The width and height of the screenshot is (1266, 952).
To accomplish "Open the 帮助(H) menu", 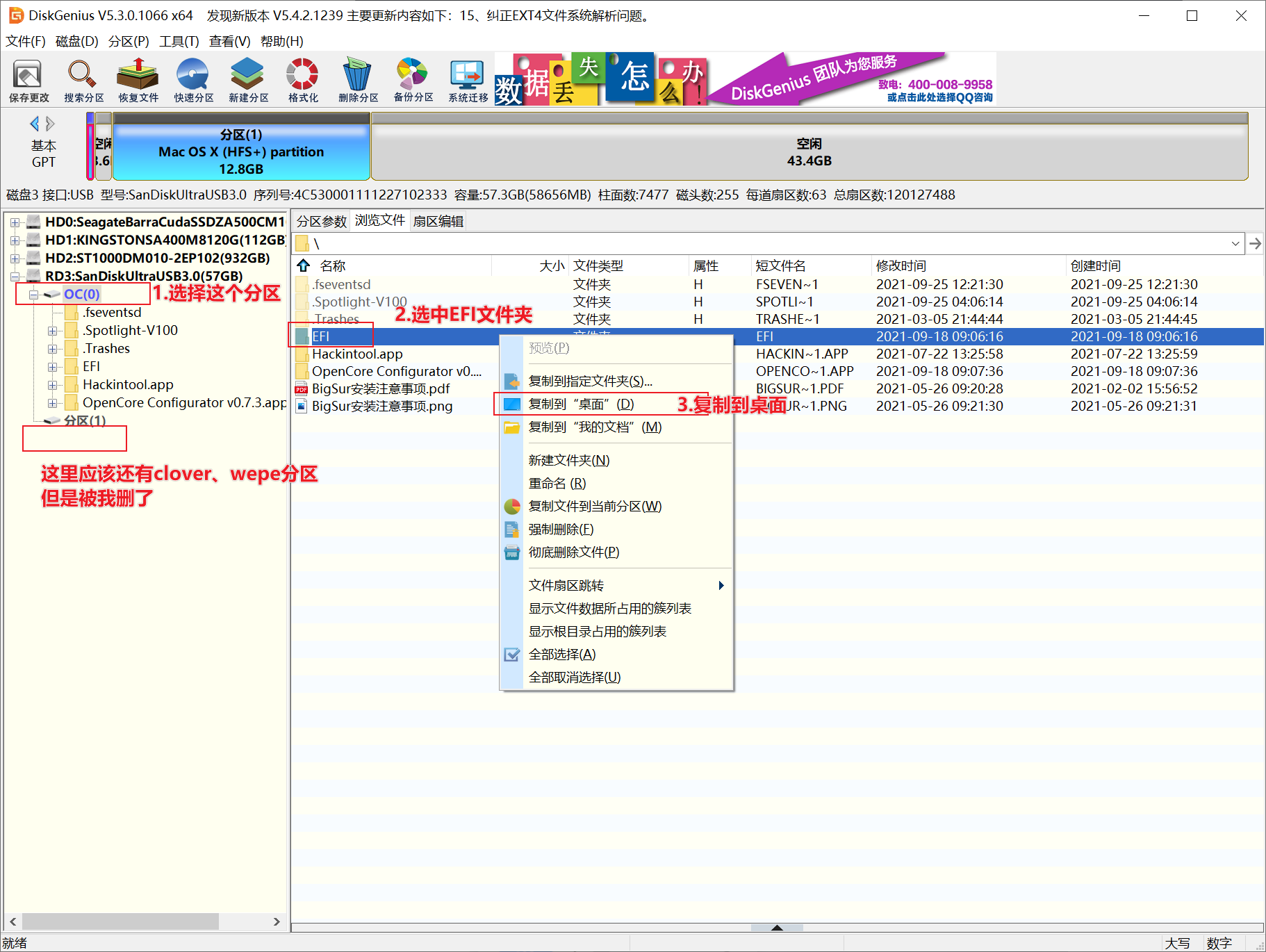I will (x=282, y=41).
